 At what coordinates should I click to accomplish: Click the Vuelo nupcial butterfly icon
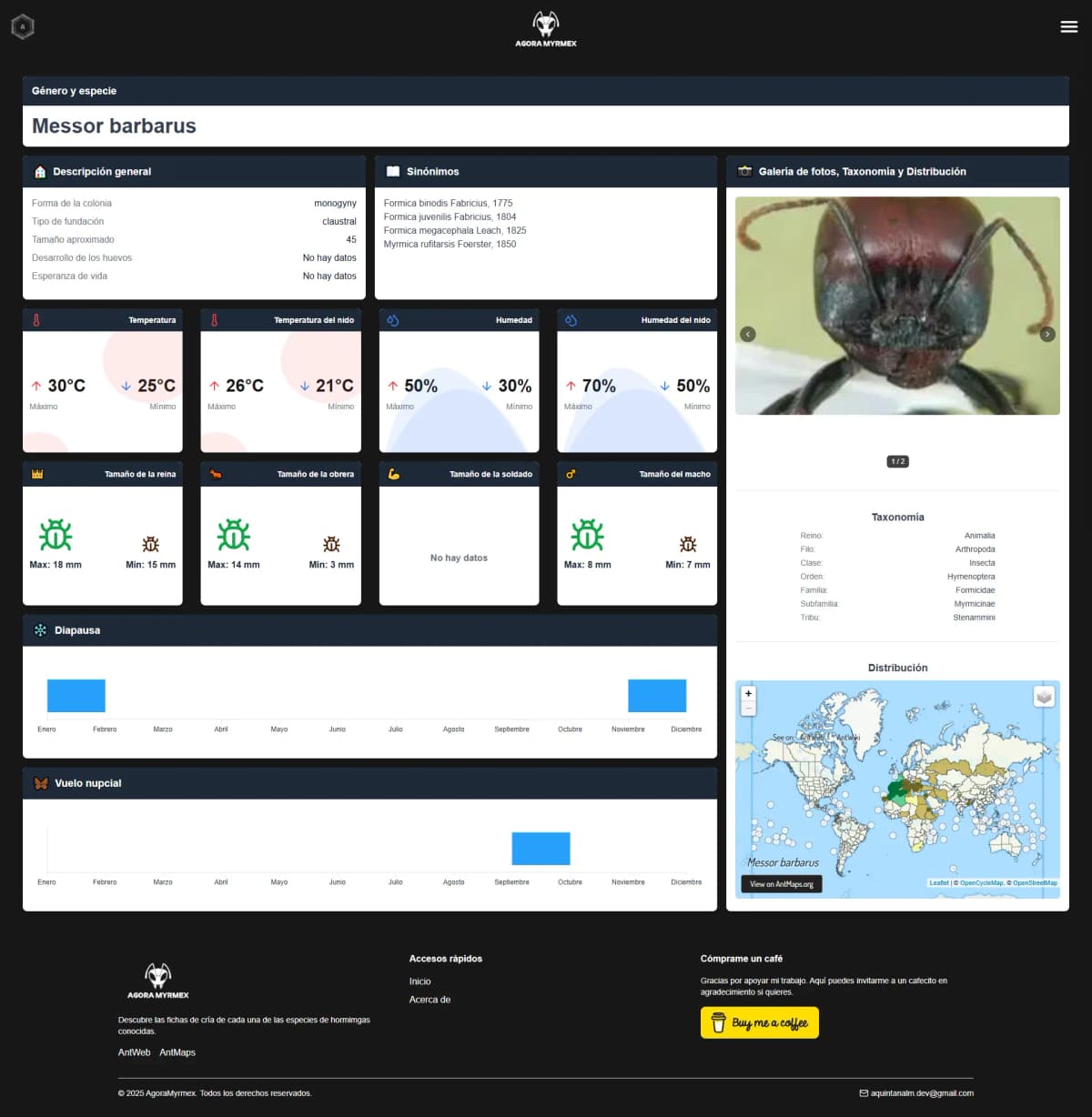pyautogui.click(x=40, y=783)
